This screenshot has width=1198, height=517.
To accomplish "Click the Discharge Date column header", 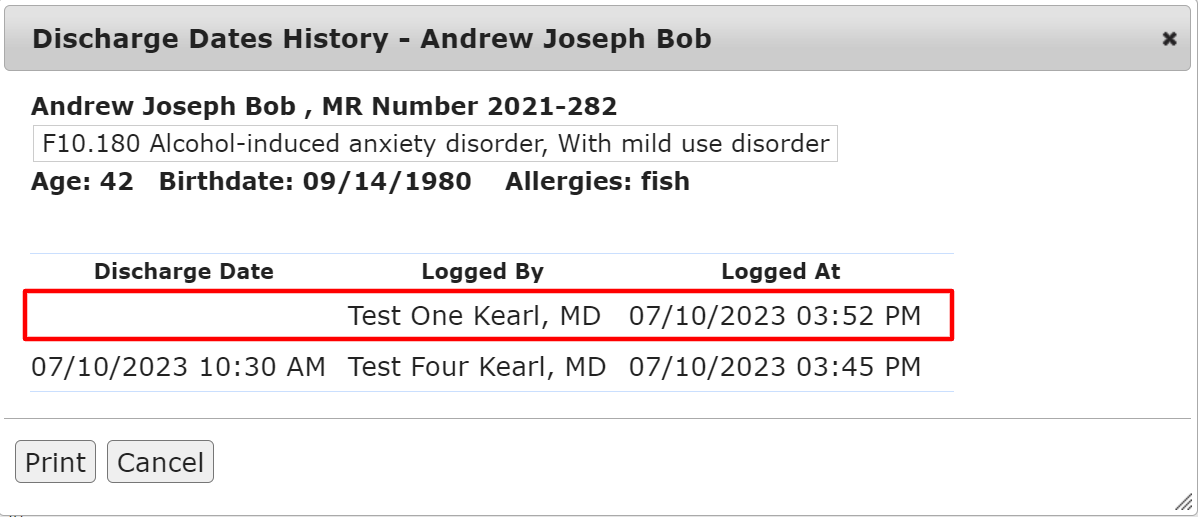I will (x=183, y=272).
